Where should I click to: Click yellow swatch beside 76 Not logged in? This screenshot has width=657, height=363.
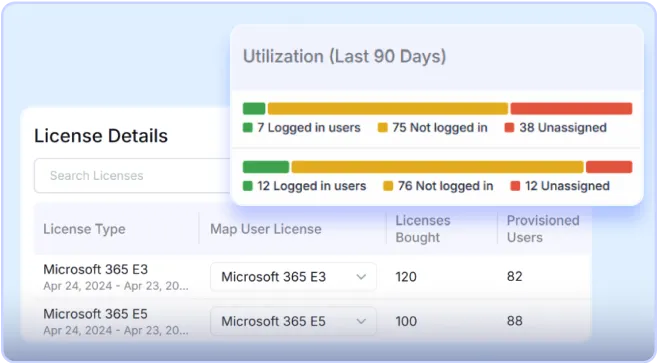[x=388, y=186]
